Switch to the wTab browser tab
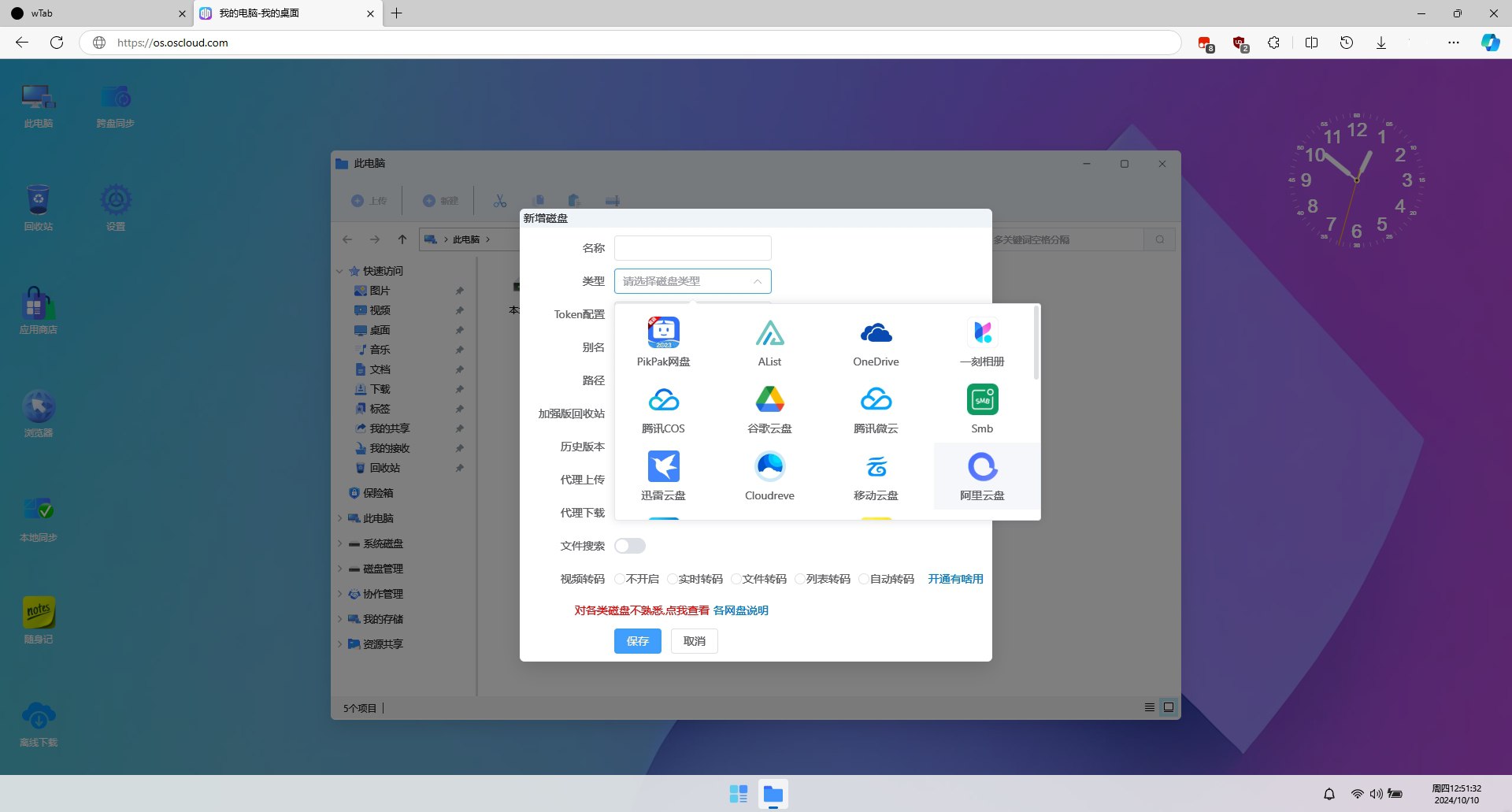This screenshot has height=812, width=1512. [x=96, y=13]
